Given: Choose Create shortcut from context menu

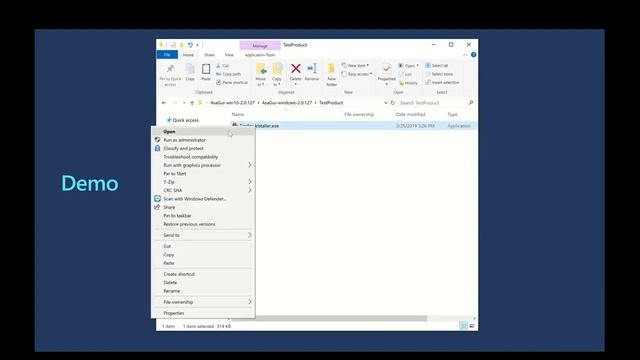Looking at the screenshot, I should pos(203,274).
